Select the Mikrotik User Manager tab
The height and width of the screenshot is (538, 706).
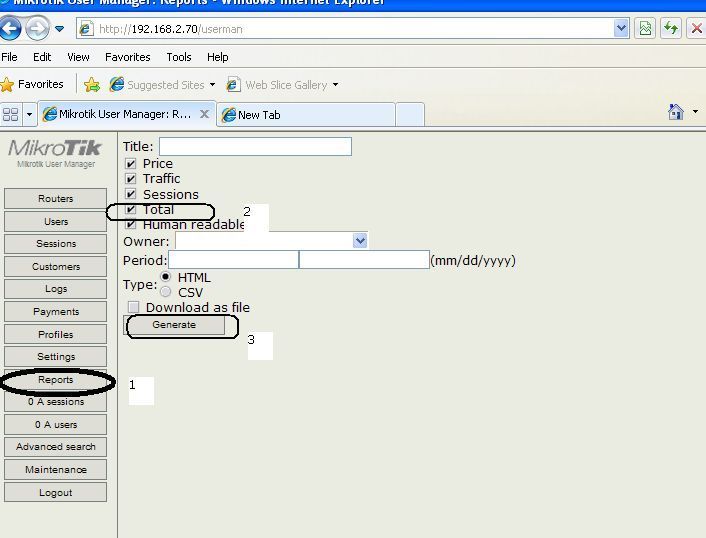click(x=125, y=114)
